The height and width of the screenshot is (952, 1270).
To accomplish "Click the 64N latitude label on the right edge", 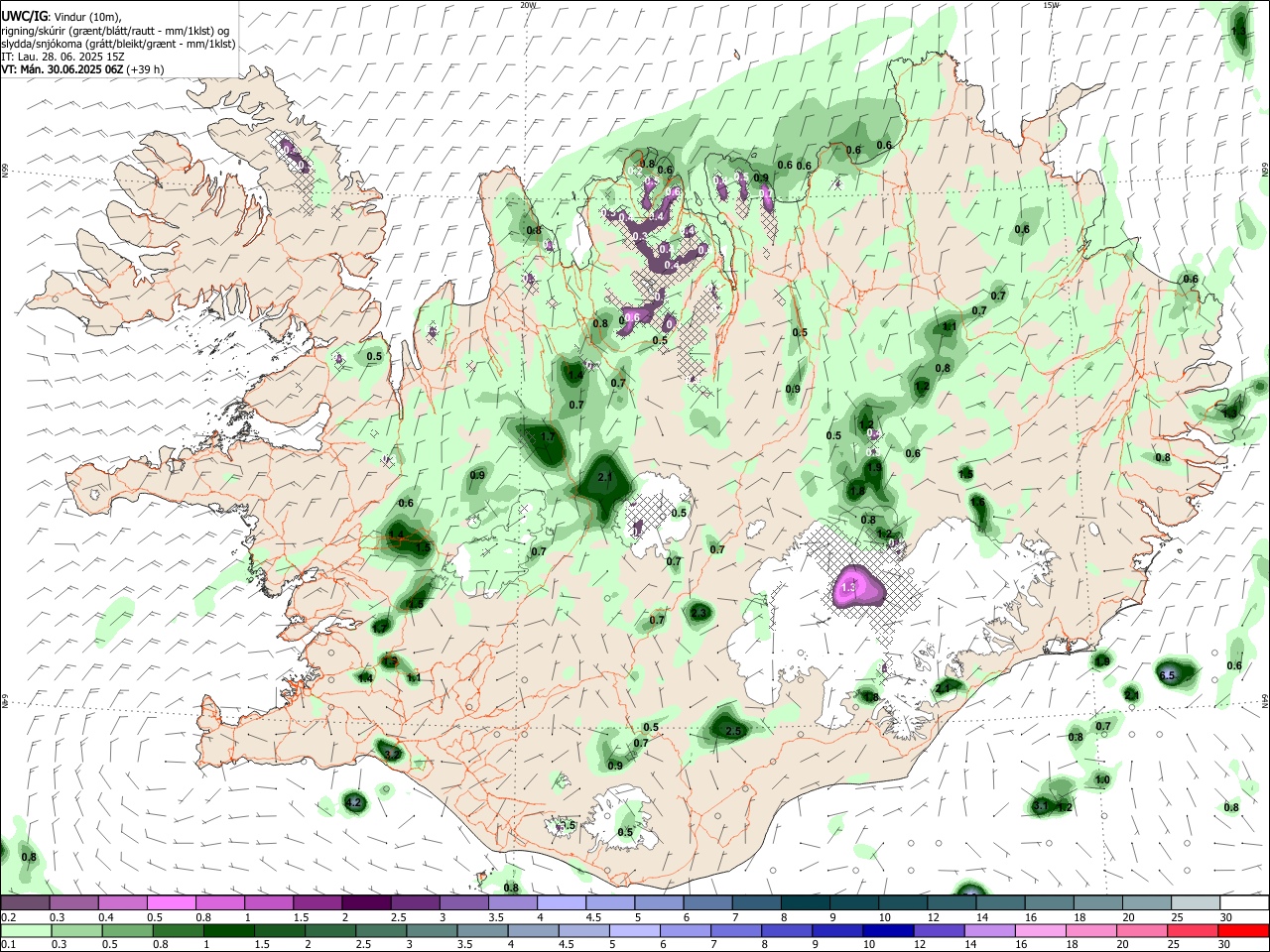I will pos(1265,699).
